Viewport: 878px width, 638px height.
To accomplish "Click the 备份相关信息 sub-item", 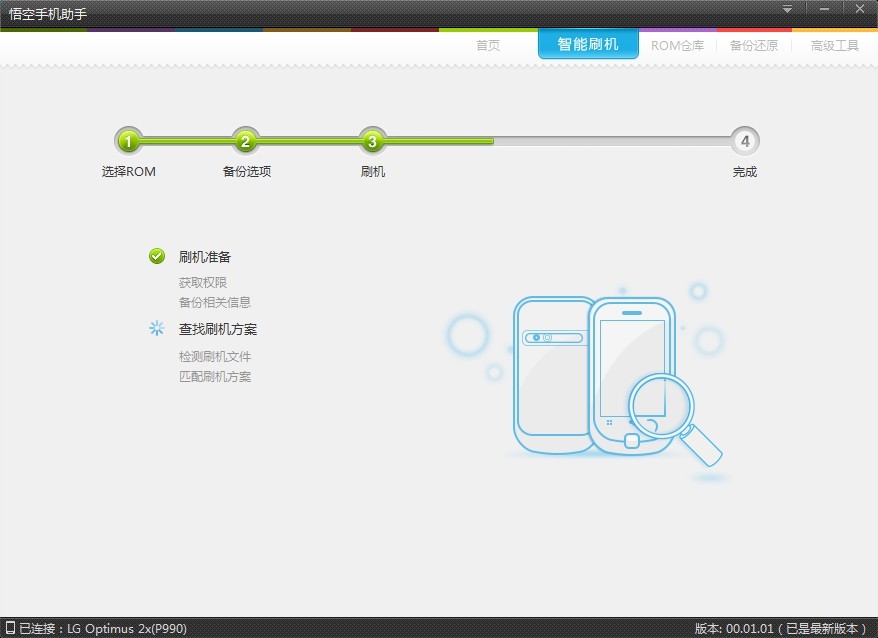I will click(x=214, y=302).
